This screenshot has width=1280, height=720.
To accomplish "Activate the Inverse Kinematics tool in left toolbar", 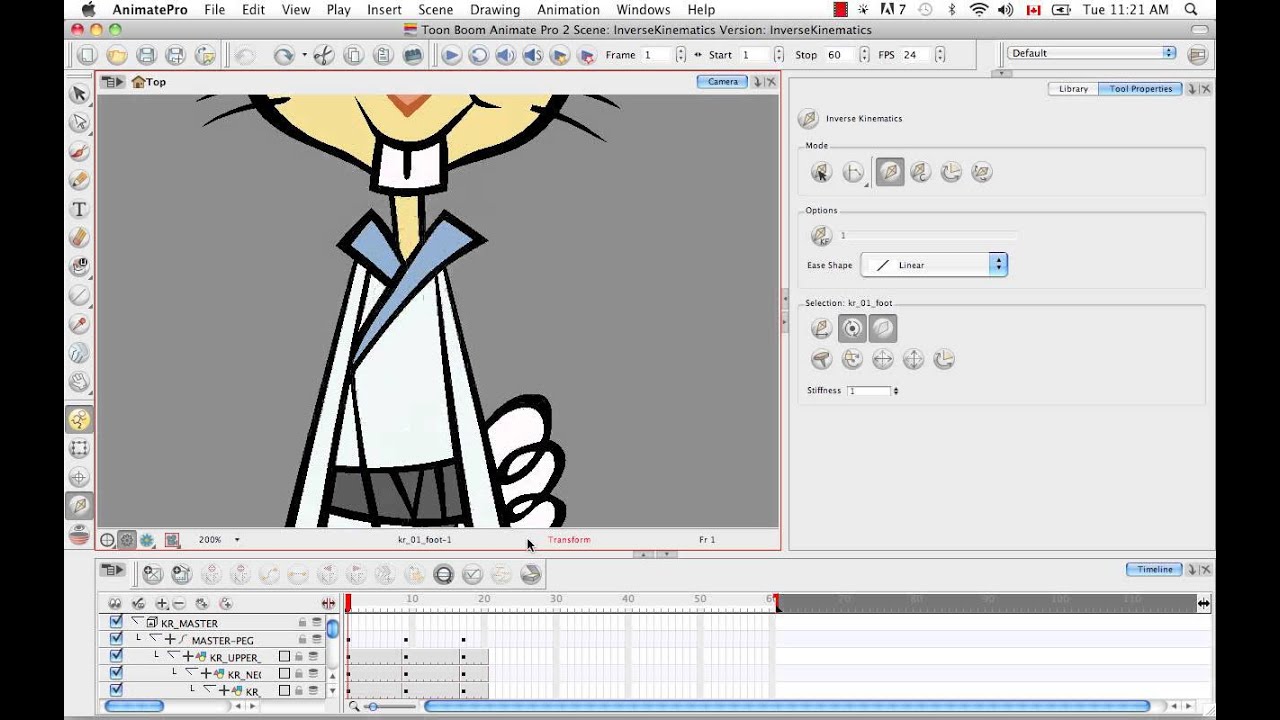I will pos(79,506).
